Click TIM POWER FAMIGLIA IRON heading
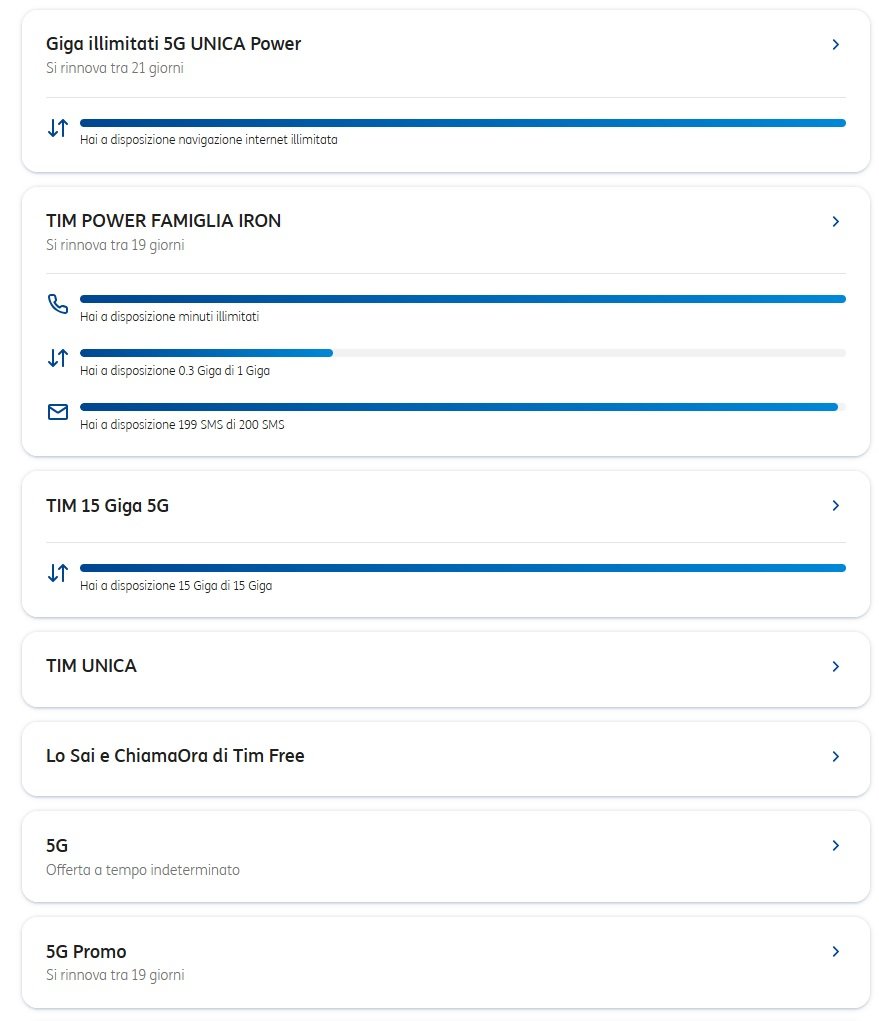The width and height of the screenshot is (879, 1021). coord(163,221)
